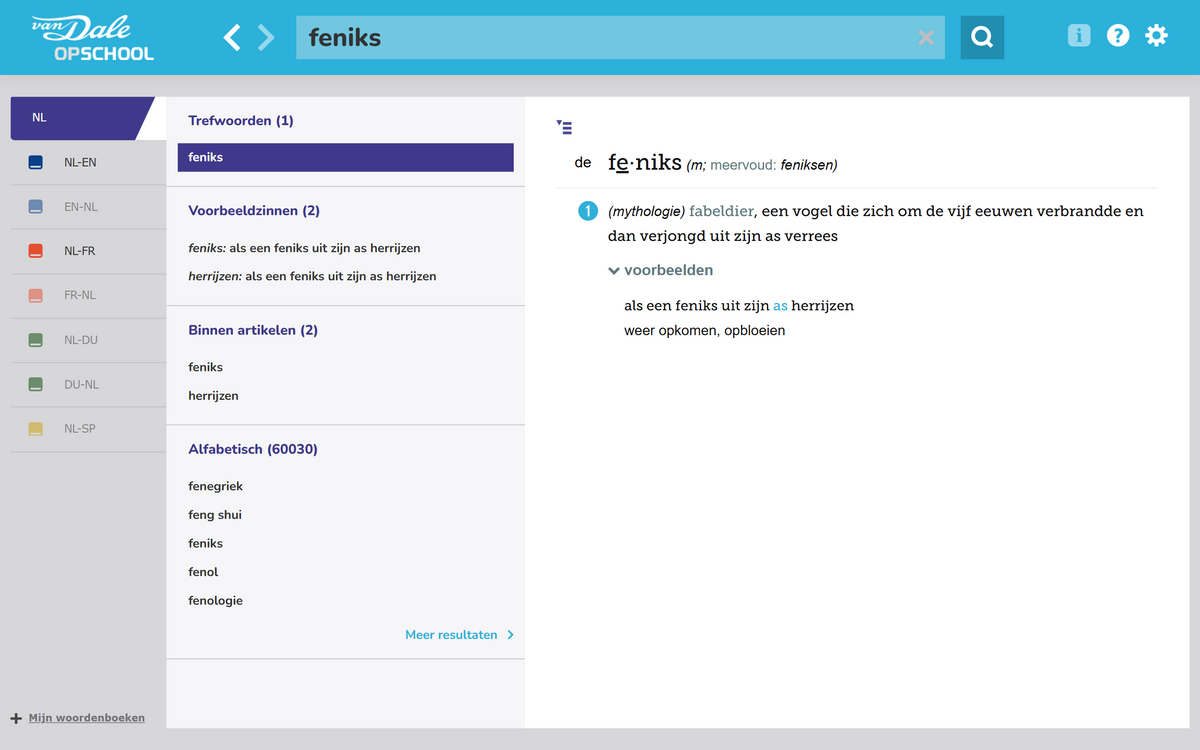1200x750 pixels.
Task: Select the NL-SP dictionary book icon
Action: pos(36,429)
